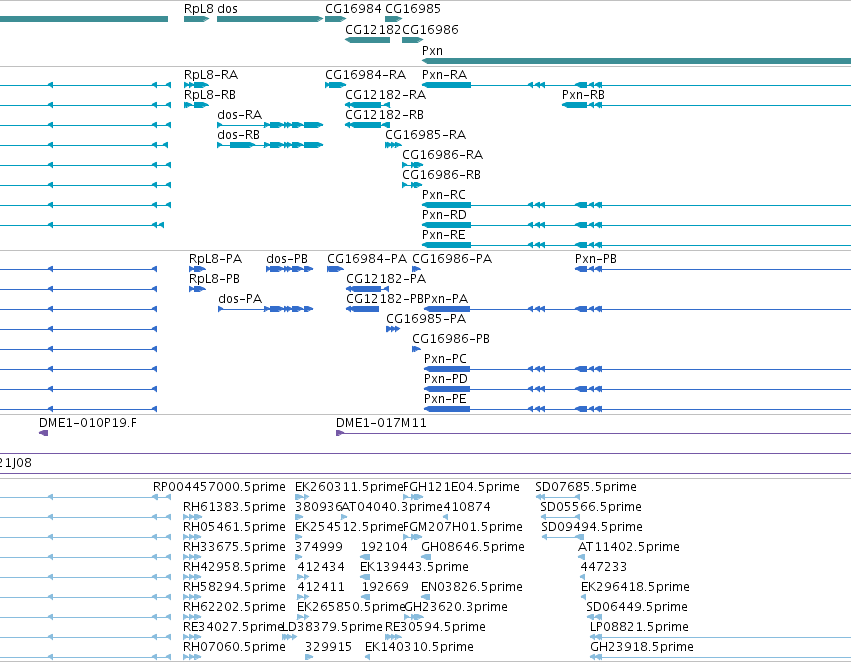Select the dos-PA protein label
The width and height of the screenshot is (851, 662).
[x=240, y=299]
